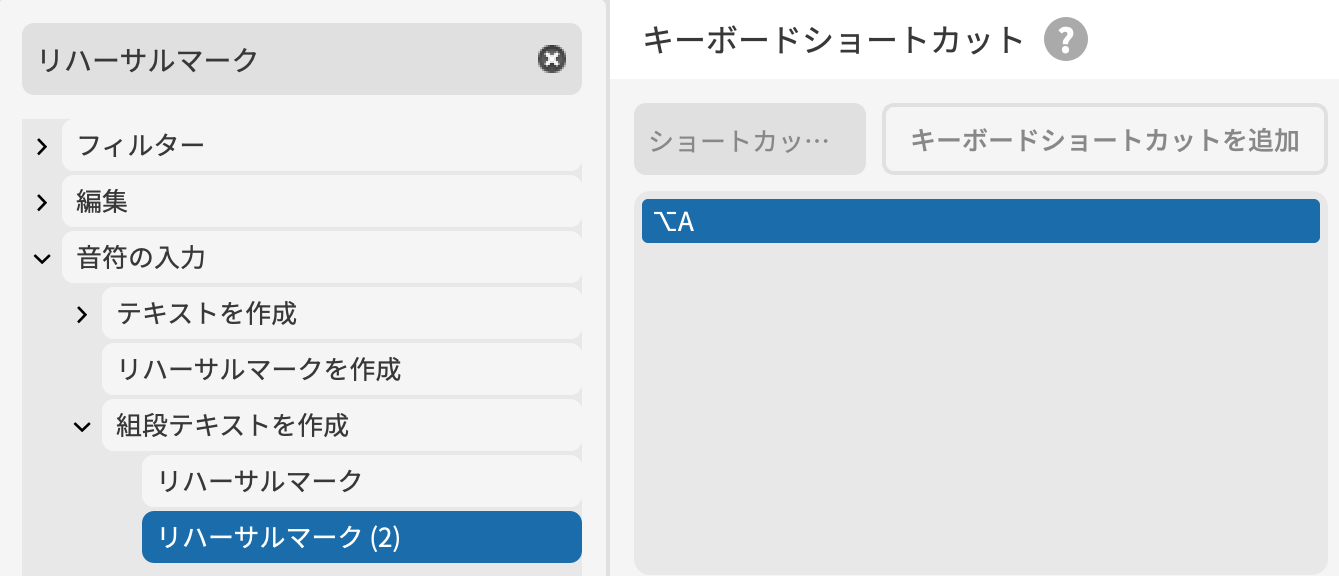Clear the search field with the X icon

(551, 60)
